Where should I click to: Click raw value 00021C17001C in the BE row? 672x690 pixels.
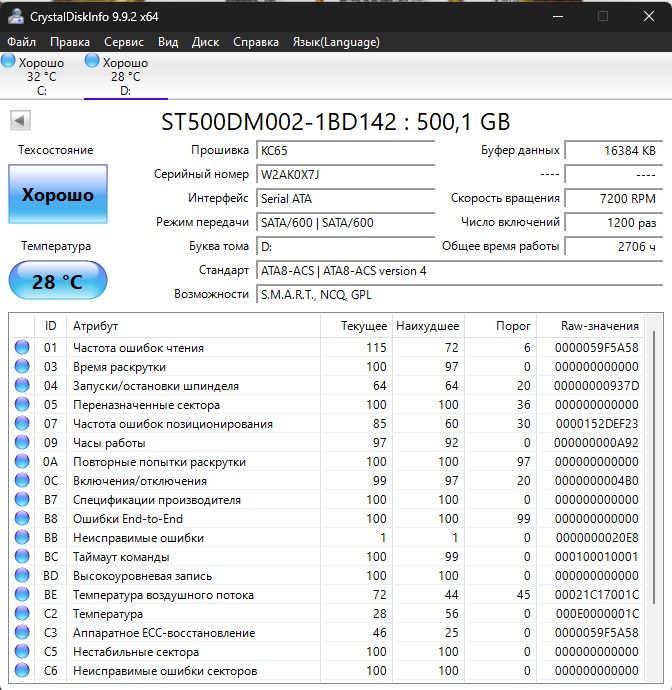(x=596, y=595)
